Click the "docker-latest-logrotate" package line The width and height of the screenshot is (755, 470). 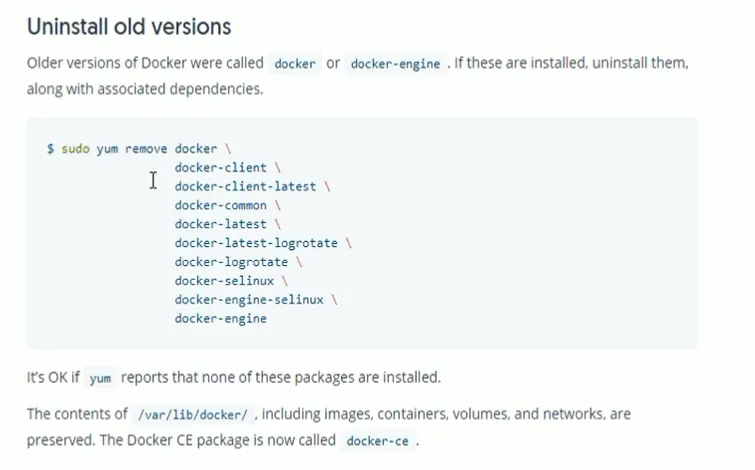[256, 244]
